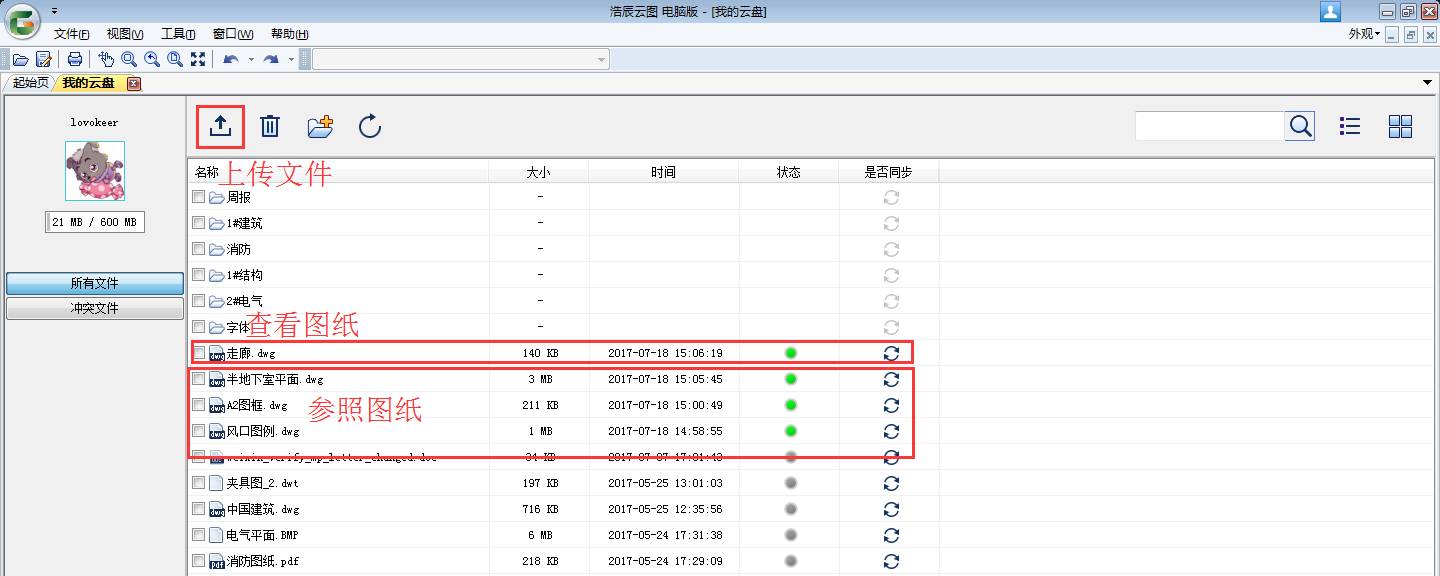Click the upload file icon
Viewport: 1440px width, 576px height.
(x=220, y=126)
